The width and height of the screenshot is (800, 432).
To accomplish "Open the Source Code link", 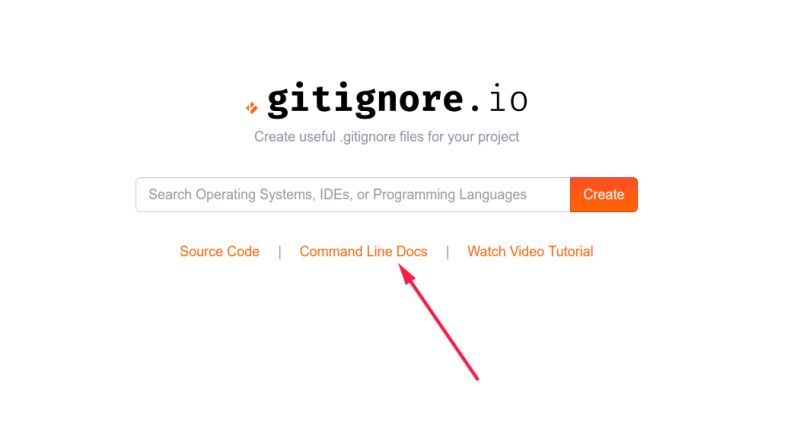I will point(219,251).
